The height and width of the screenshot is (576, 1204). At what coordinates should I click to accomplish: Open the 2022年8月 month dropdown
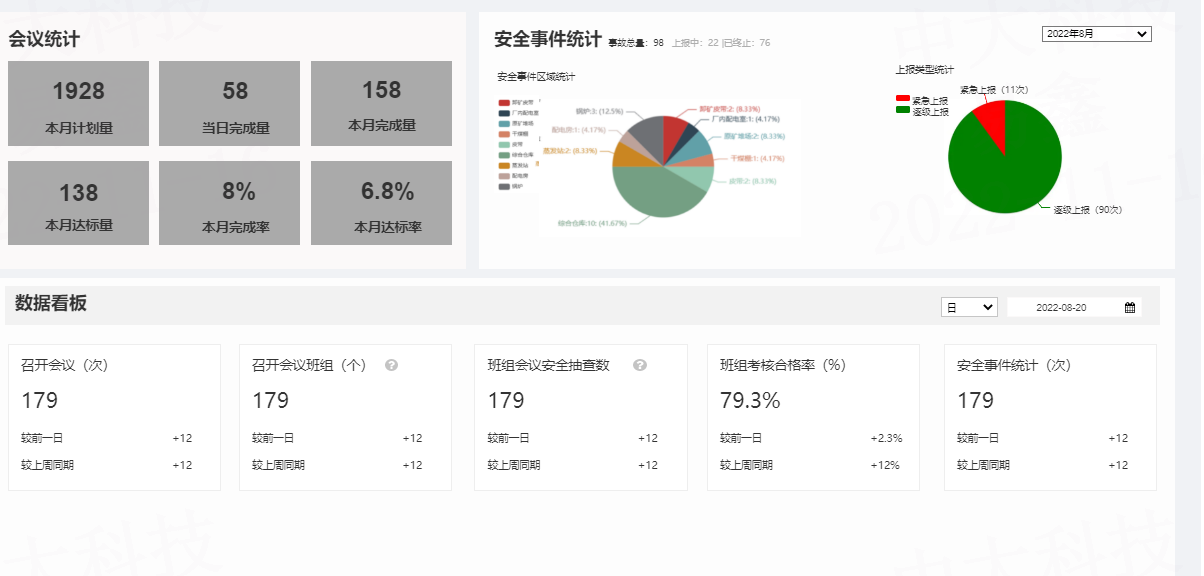pos(1096,34)
